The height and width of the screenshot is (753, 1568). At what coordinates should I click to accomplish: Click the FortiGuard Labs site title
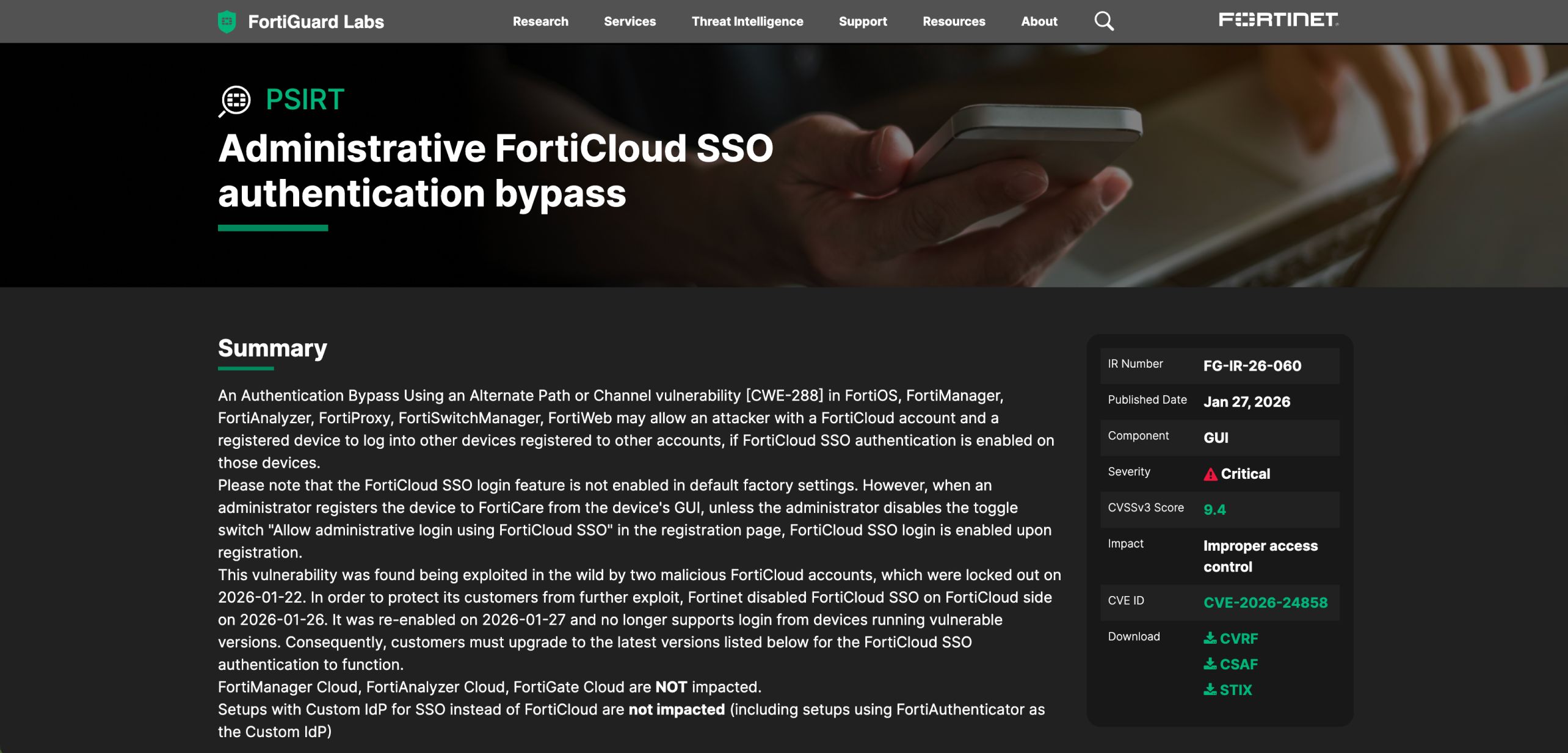(316, 22)
